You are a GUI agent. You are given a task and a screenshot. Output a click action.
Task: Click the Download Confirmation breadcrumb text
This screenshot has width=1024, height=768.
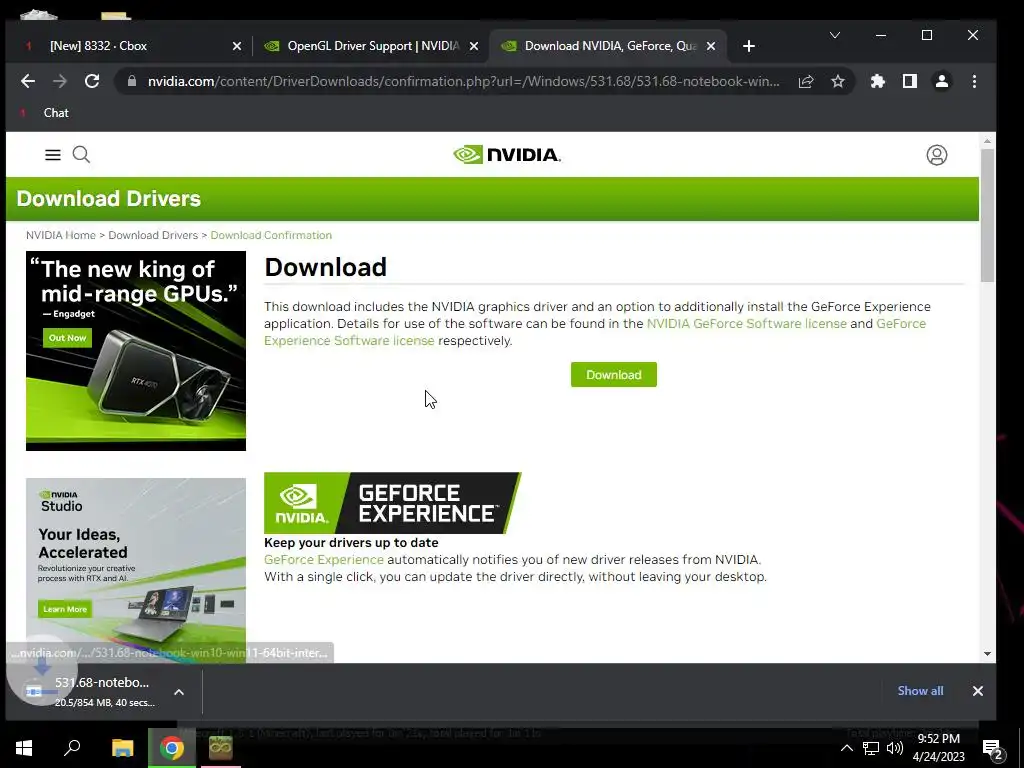(271, 235)
